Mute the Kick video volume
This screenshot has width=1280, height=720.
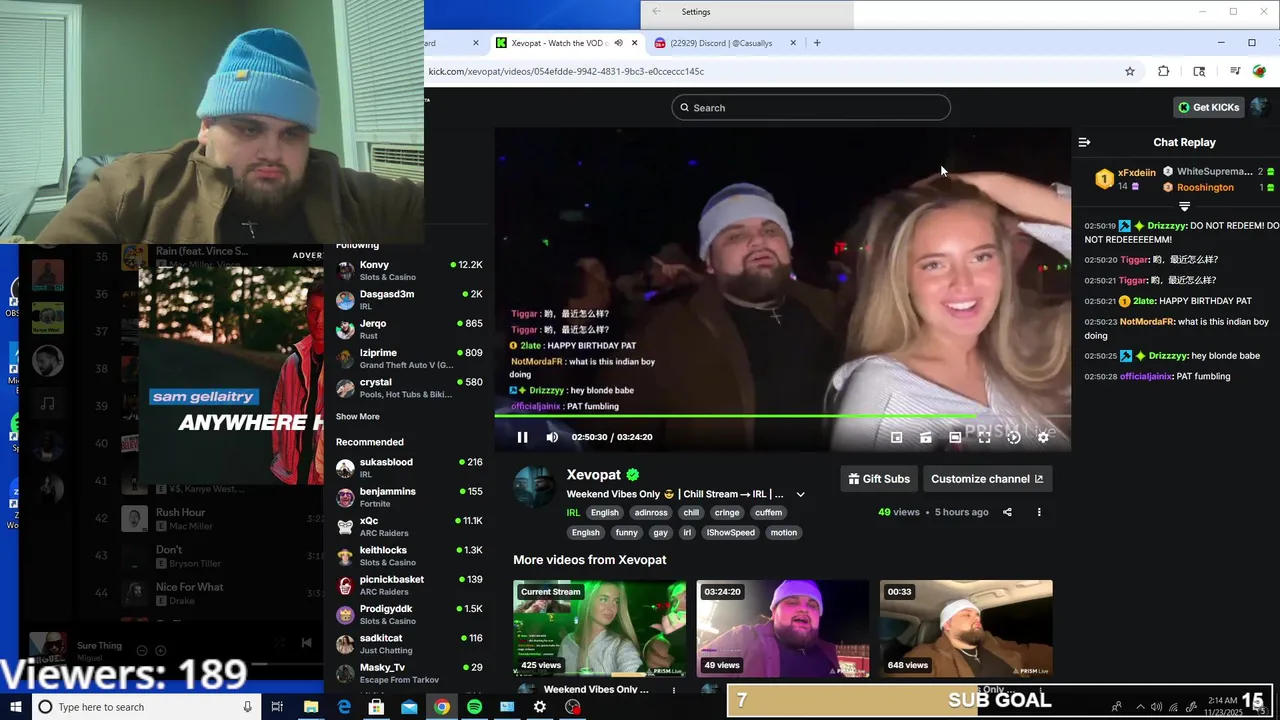tap(552, 437)
